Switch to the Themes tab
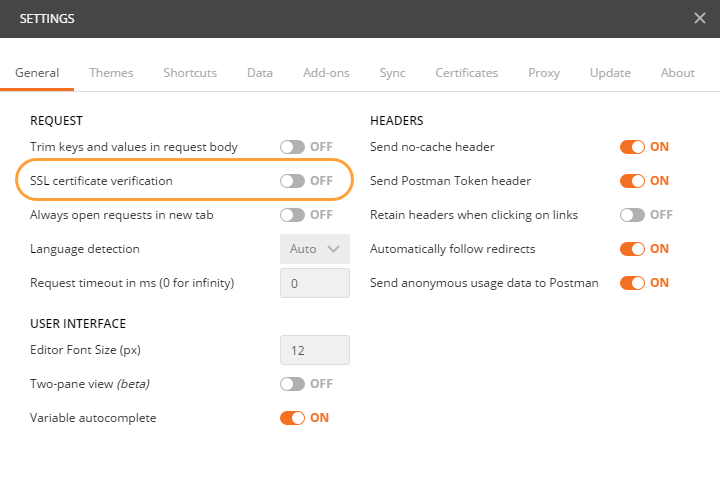The height and width of the screenshot is (477, 720). tap(111, 73)
